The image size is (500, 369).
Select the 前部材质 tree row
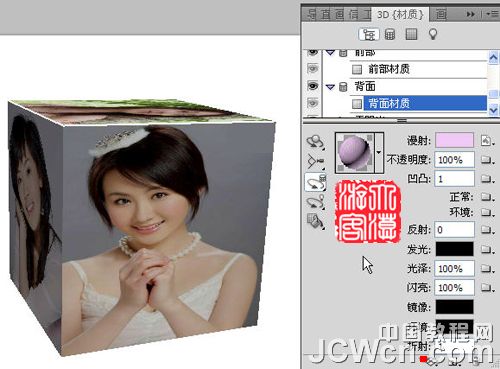[x=419, y=69]
